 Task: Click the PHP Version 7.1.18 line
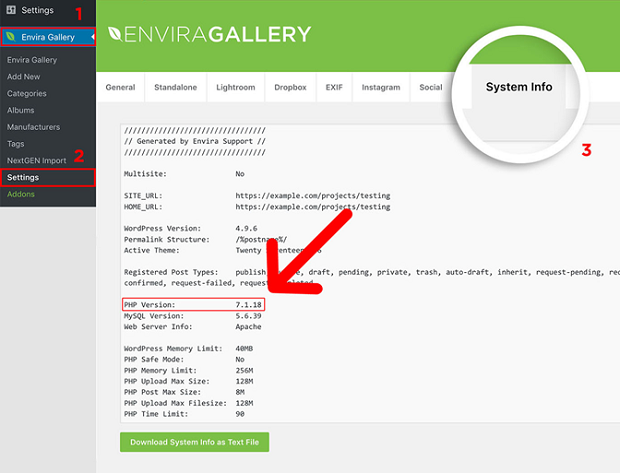[x=193, y=305]
